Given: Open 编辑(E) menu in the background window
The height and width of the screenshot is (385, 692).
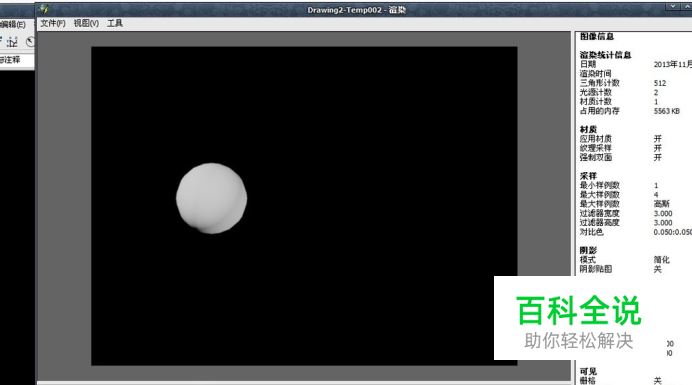Looking at the screenshot, I should click(12, 24).
